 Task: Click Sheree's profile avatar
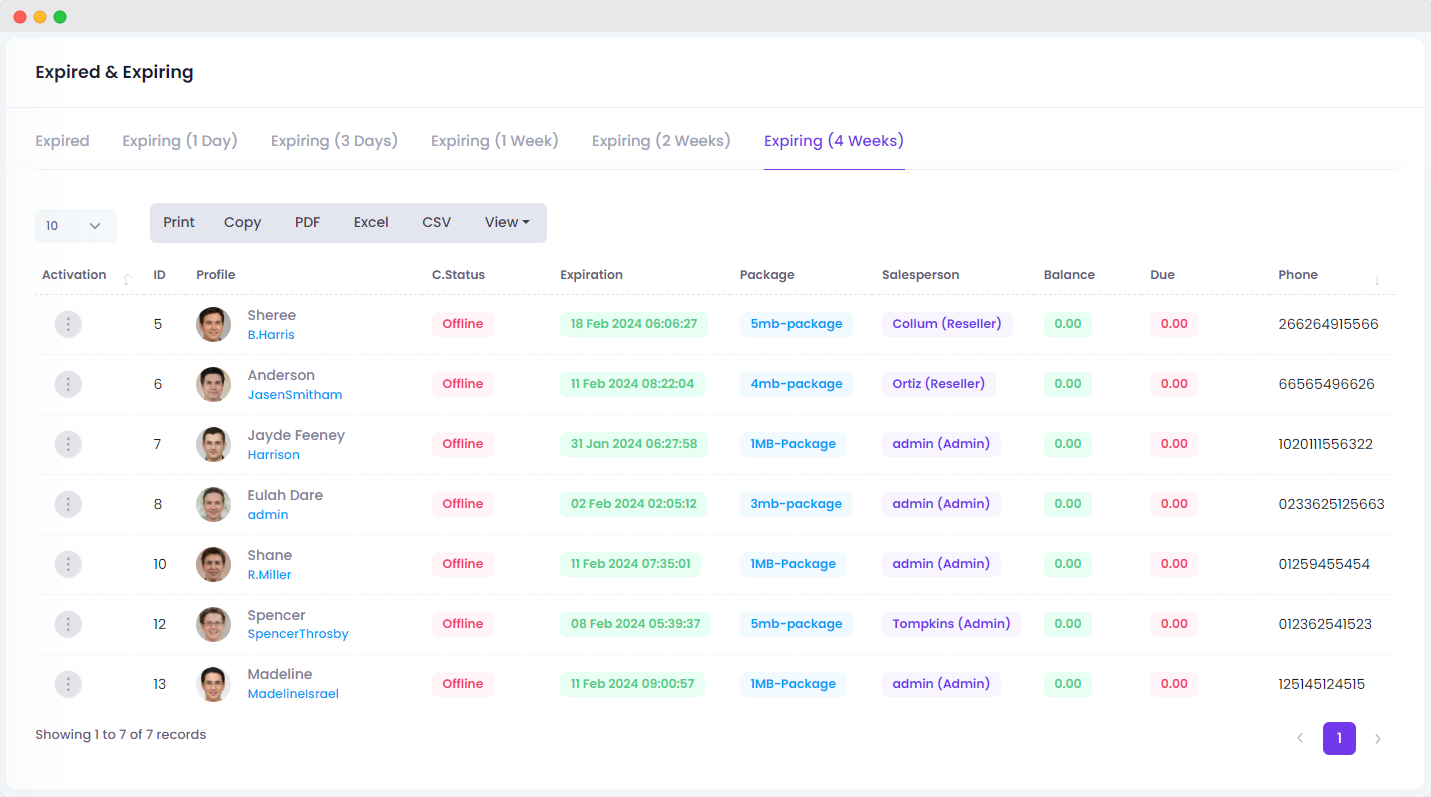point(213,324)
